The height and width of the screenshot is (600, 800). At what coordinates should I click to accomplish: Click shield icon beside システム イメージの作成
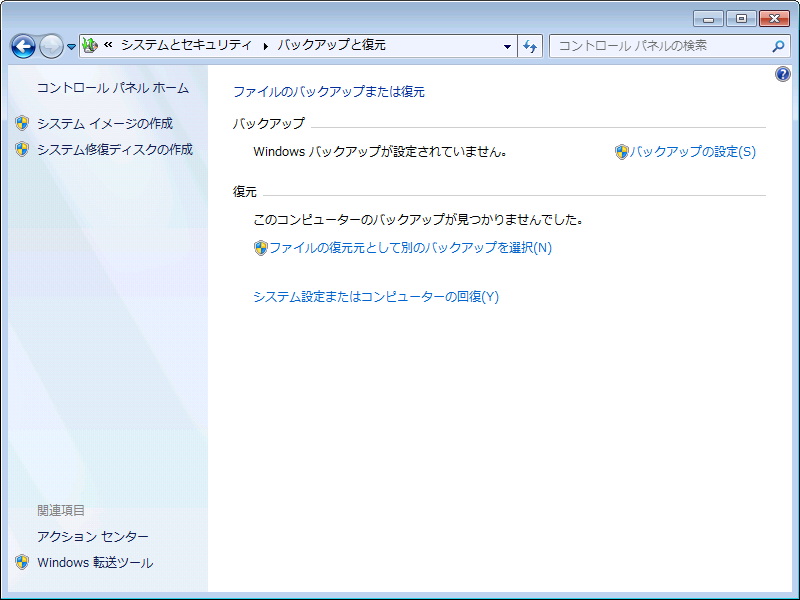coord(22,124)
